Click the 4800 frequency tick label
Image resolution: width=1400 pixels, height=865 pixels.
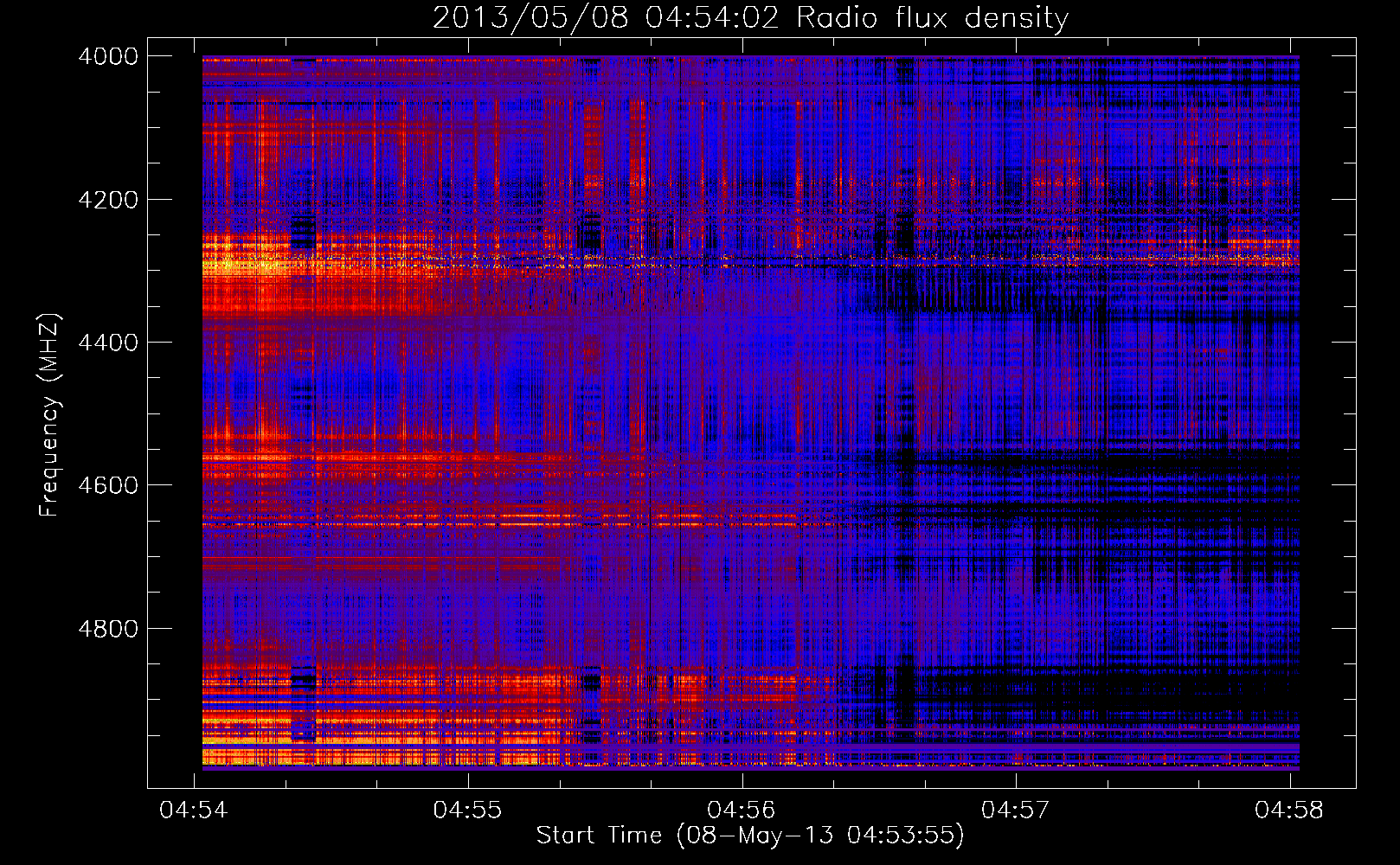[x=108, y=629]
